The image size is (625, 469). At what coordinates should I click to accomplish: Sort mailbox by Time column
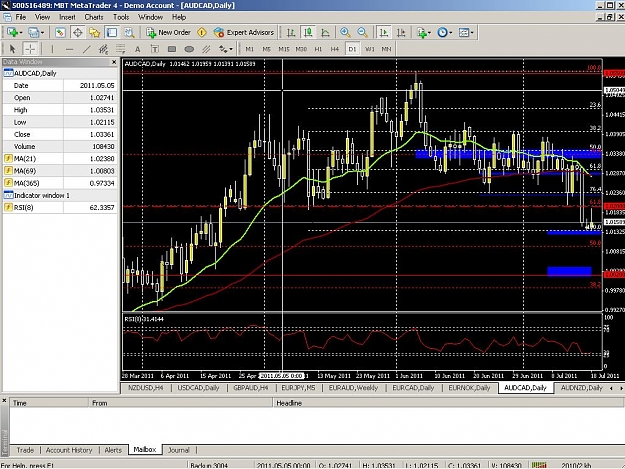pyautogui.click(x=49, y=403)
